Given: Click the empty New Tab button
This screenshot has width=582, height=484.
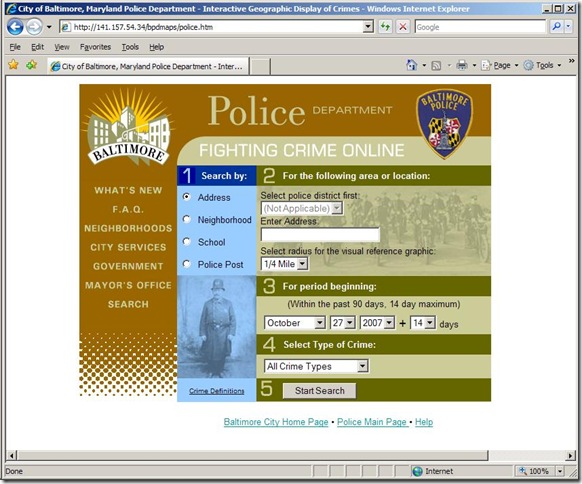Looking at the screenshot, I should click(x=260, y=67).
